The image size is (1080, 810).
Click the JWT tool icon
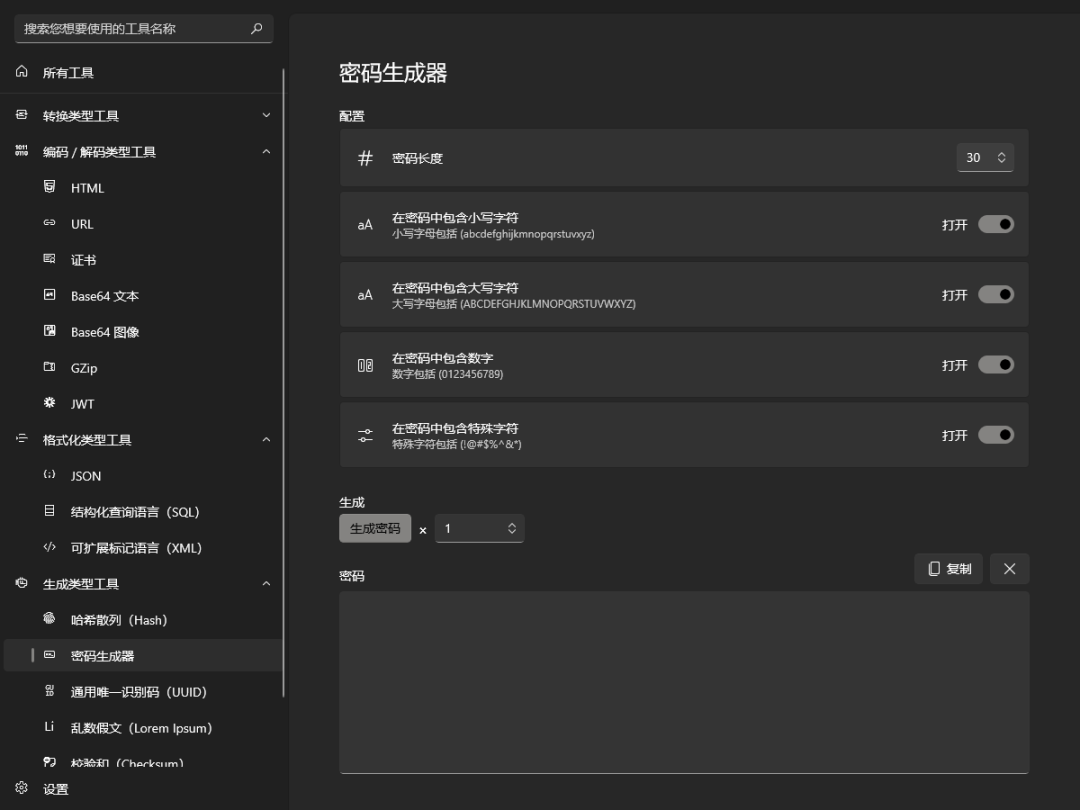coord(50,403)
